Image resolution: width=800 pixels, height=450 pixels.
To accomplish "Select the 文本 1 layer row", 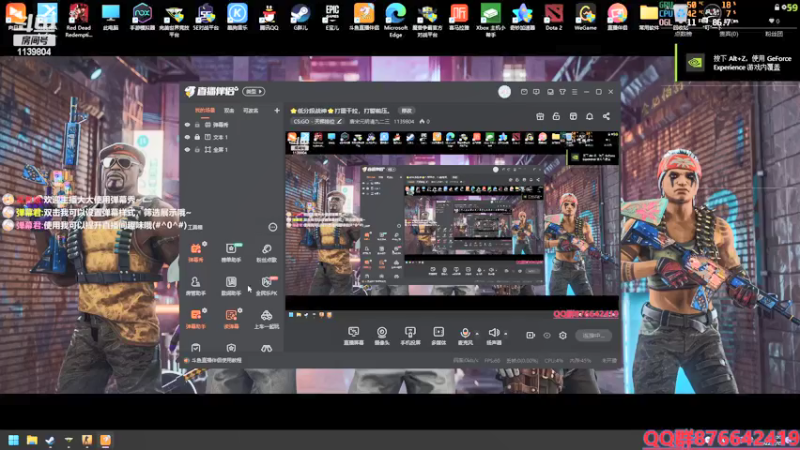I will (232, 137).
